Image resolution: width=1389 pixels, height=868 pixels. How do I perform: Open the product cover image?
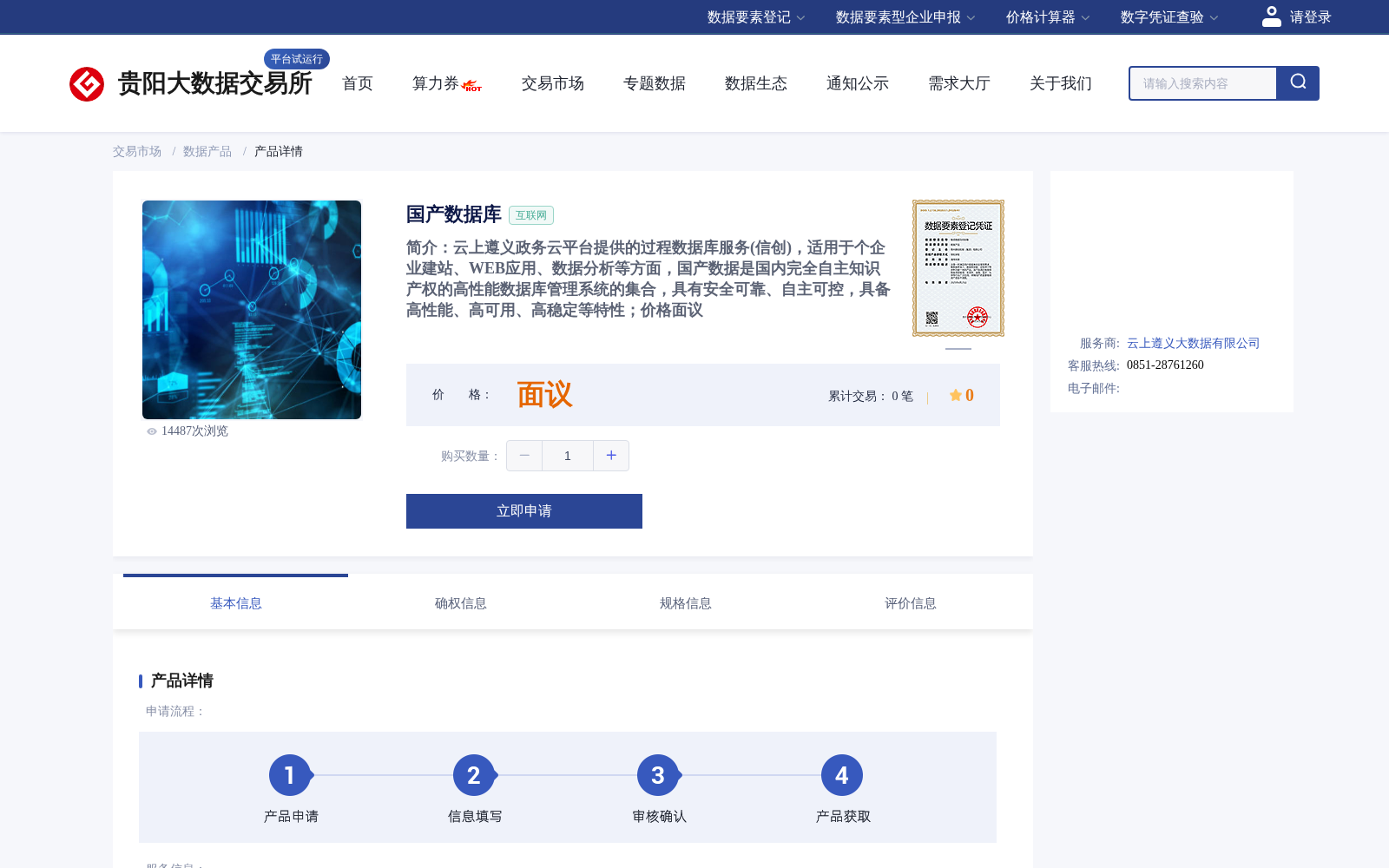pos(252,310)
